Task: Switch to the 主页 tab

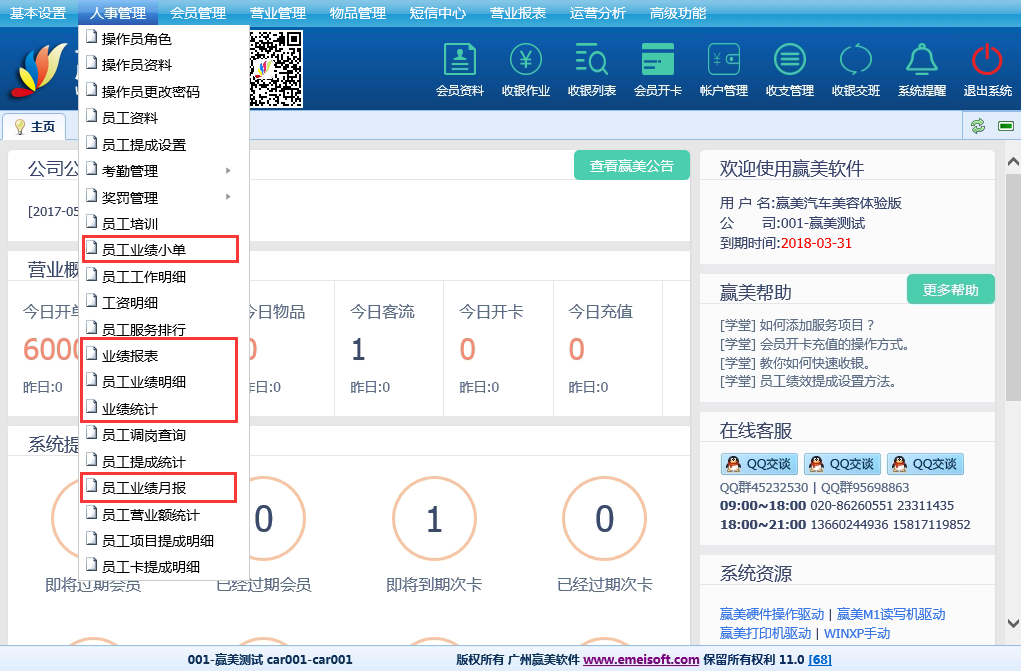Action: pos(35,127)
